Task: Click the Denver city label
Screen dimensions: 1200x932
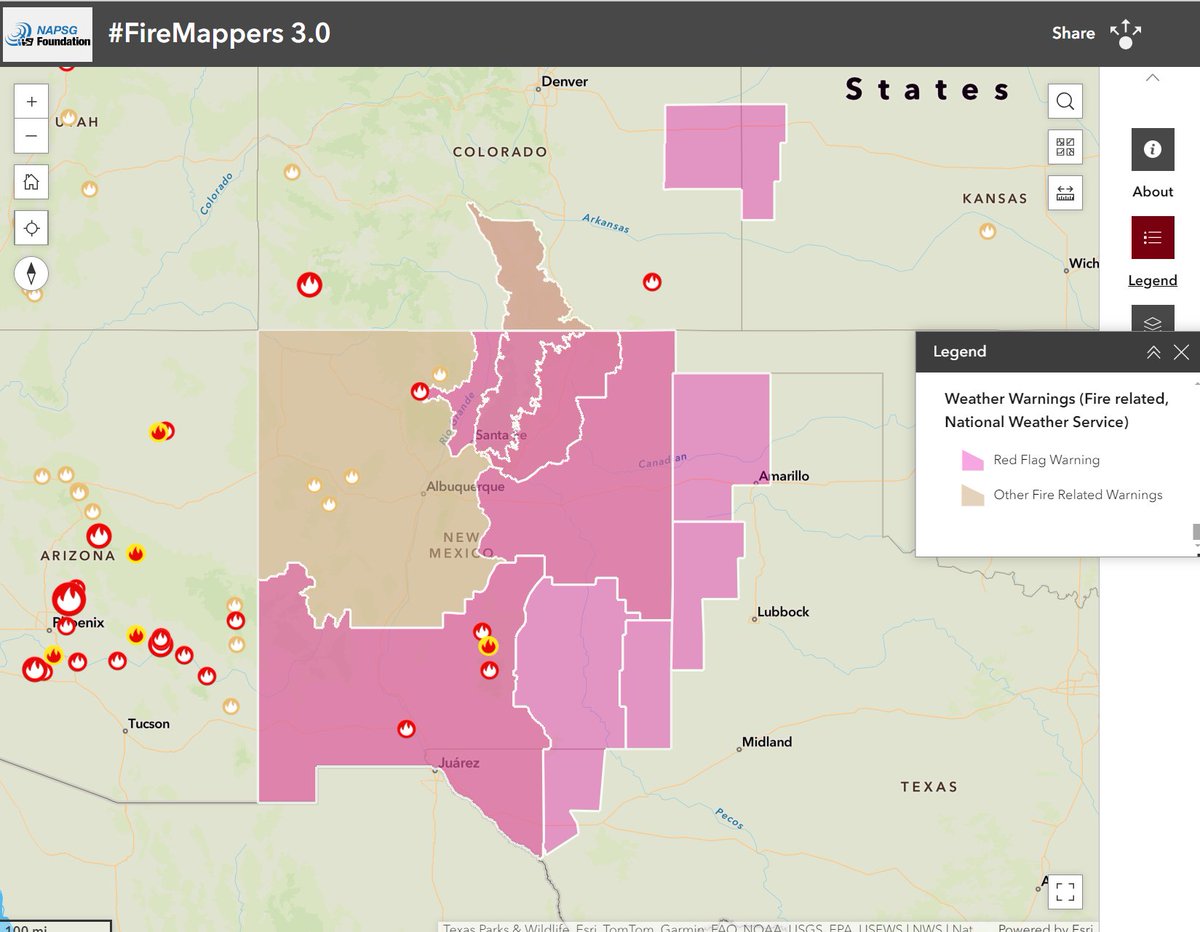Action: (565, 81)
